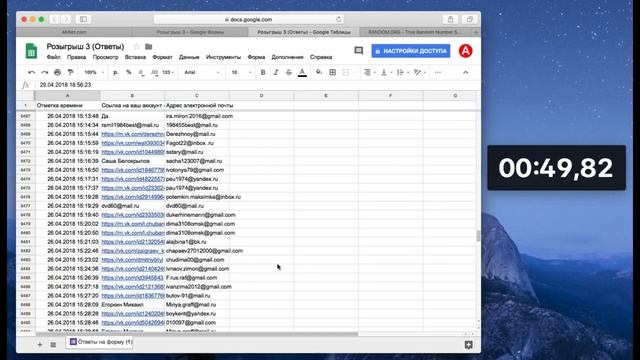
Task: Star the Розыгрыш 3 (Ответы) document
Action: [137, 47]
